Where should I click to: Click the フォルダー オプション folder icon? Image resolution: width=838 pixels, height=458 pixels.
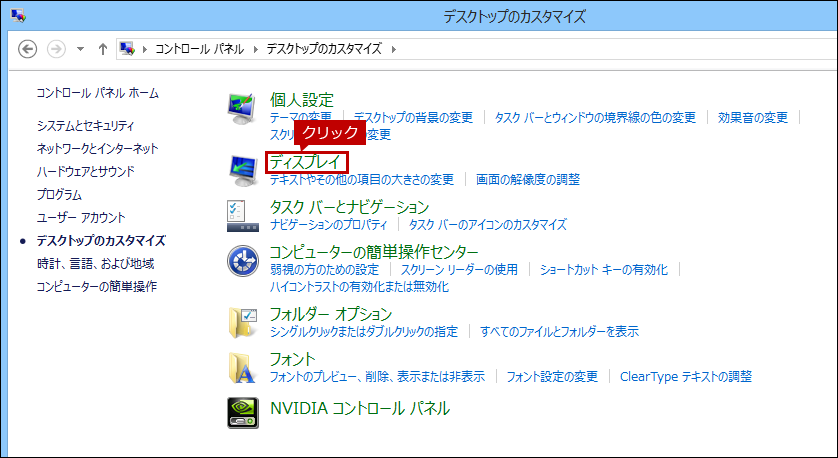[243, 323]
